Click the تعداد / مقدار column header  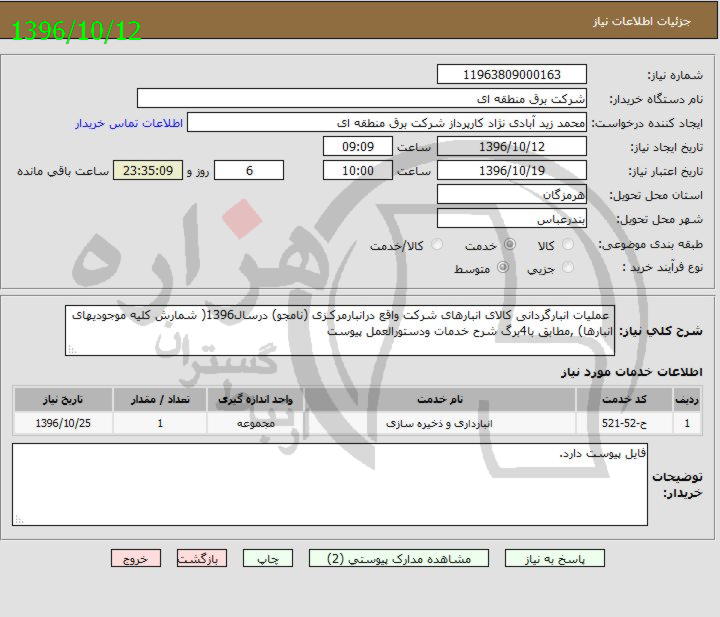(160, 399)
